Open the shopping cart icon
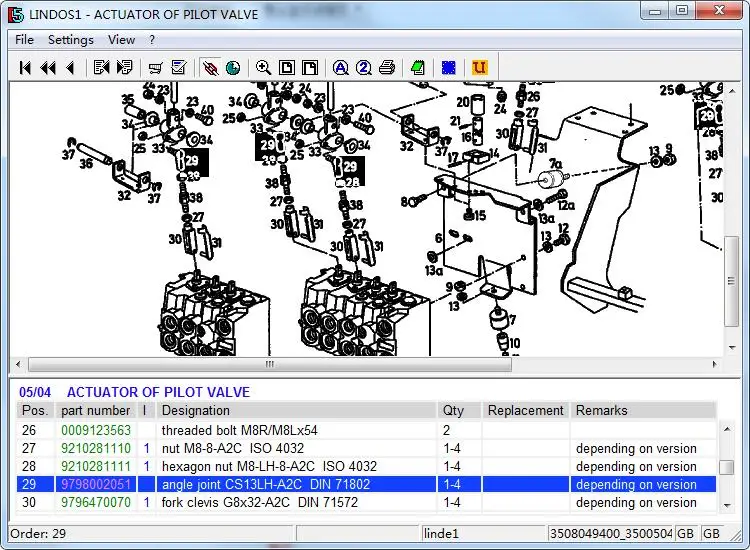This screenshot has height=550, width=750. [155, 68]
